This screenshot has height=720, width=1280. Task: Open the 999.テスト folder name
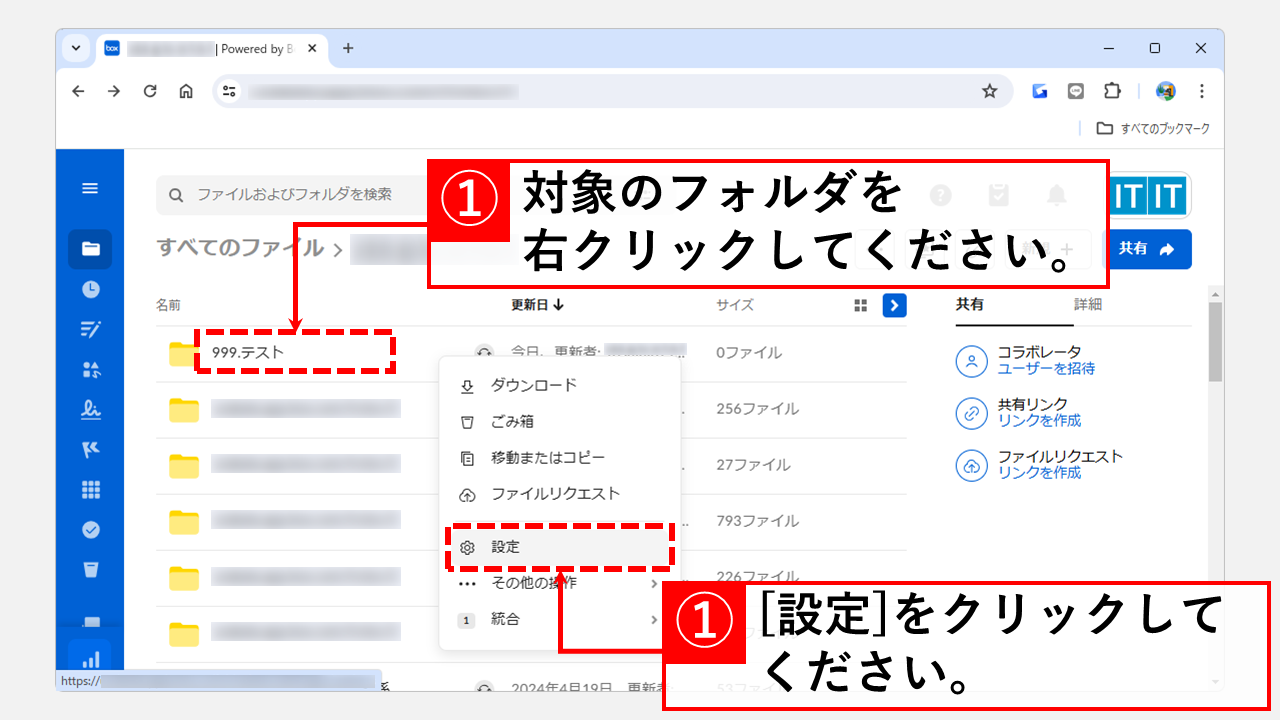(x=248, y=353)
